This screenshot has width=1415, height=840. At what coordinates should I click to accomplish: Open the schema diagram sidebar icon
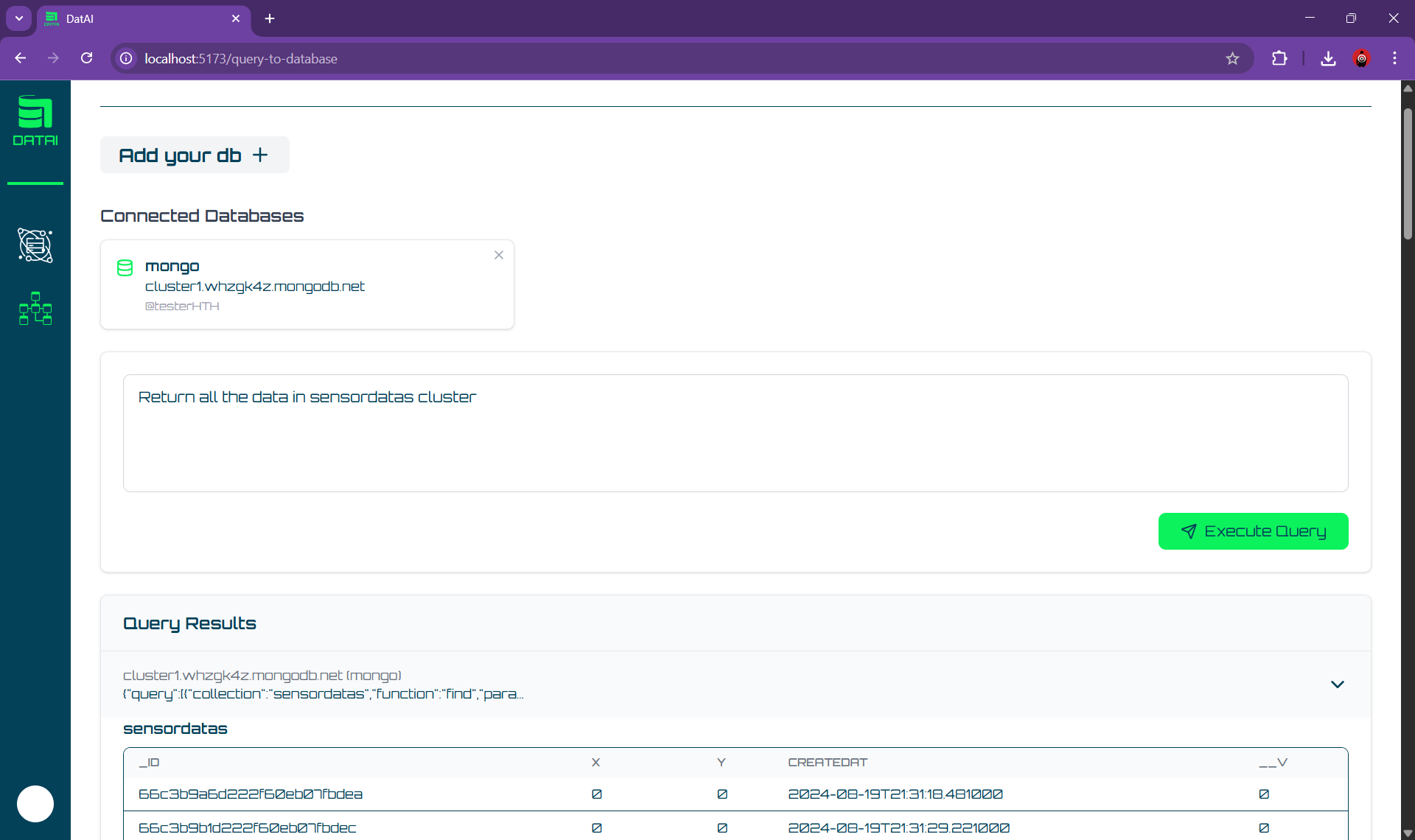[35, 309]
